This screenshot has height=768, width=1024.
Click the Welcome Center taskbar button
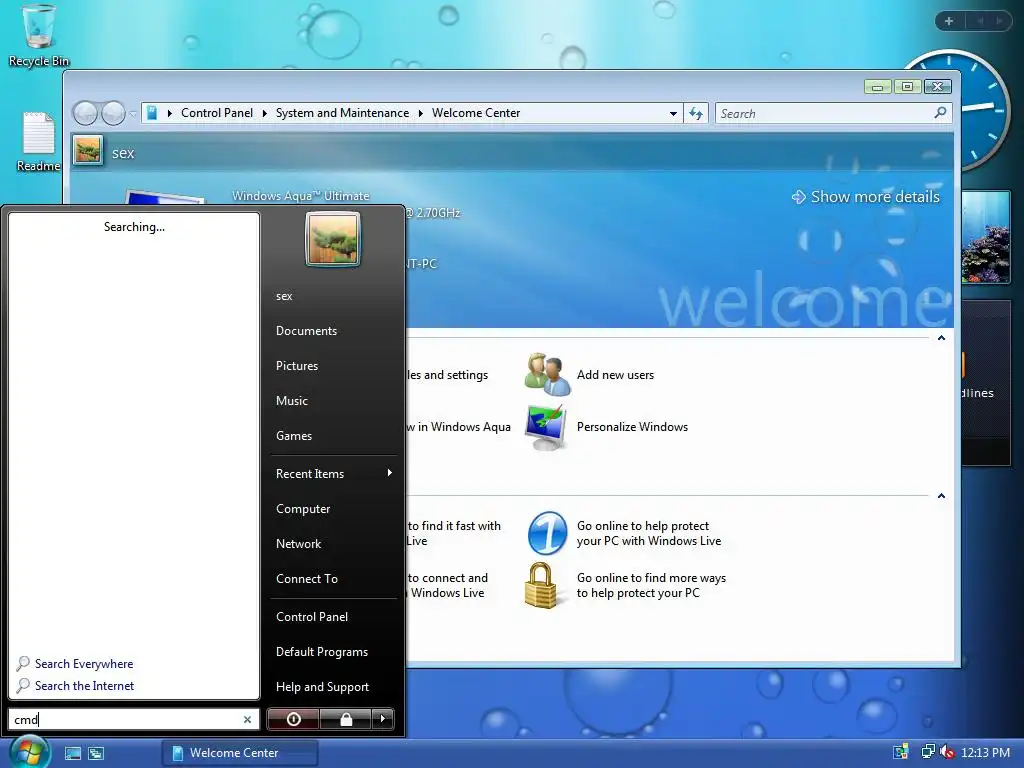[x=240, y=753]
